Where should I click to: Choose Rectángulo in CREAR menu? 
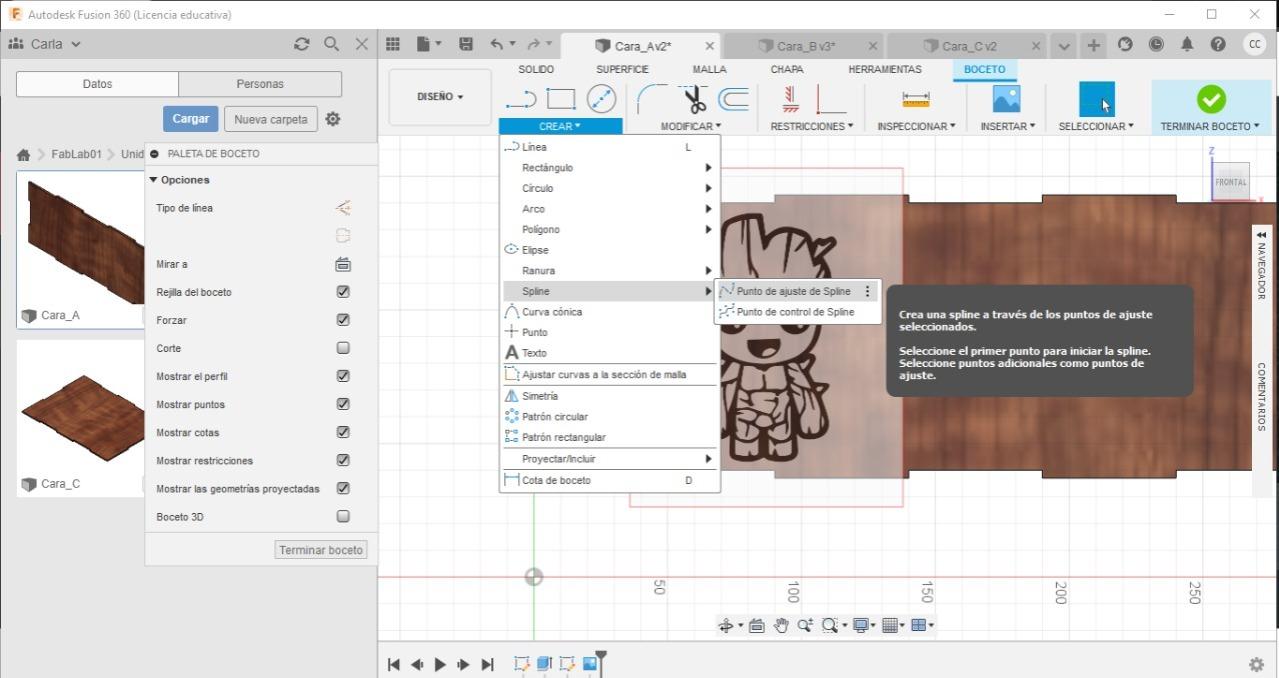coord(610,167)
